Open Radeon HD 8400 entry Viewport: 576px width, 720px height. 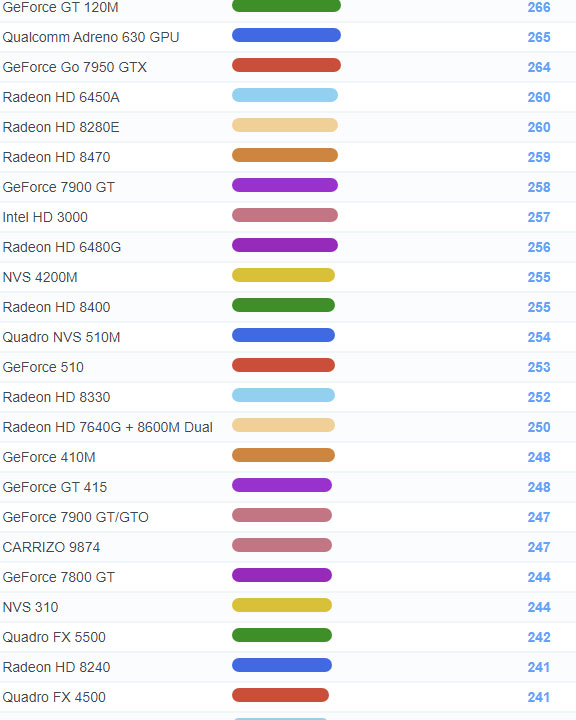coord(56,307)
